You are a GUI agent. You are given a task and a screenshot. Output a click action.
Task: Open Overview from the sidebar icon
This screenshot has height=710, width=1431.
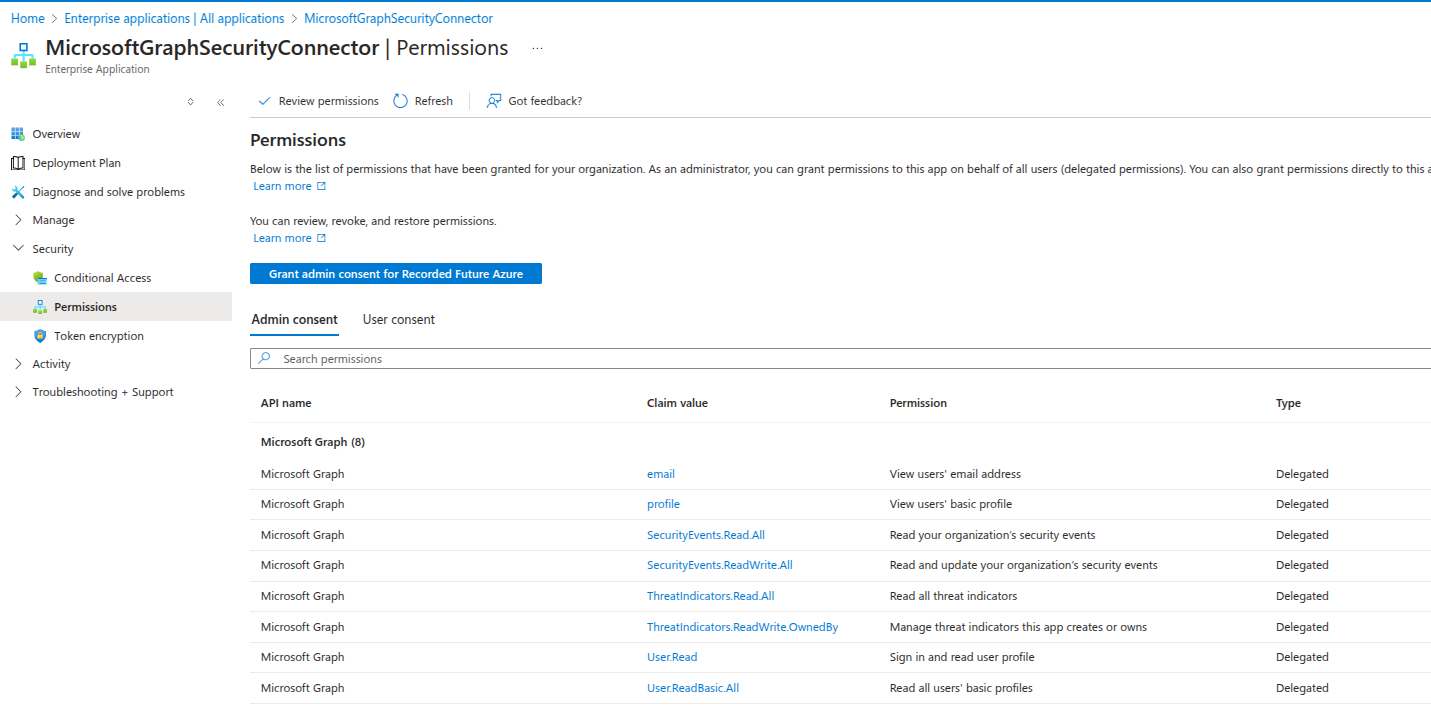coord(20,133)
